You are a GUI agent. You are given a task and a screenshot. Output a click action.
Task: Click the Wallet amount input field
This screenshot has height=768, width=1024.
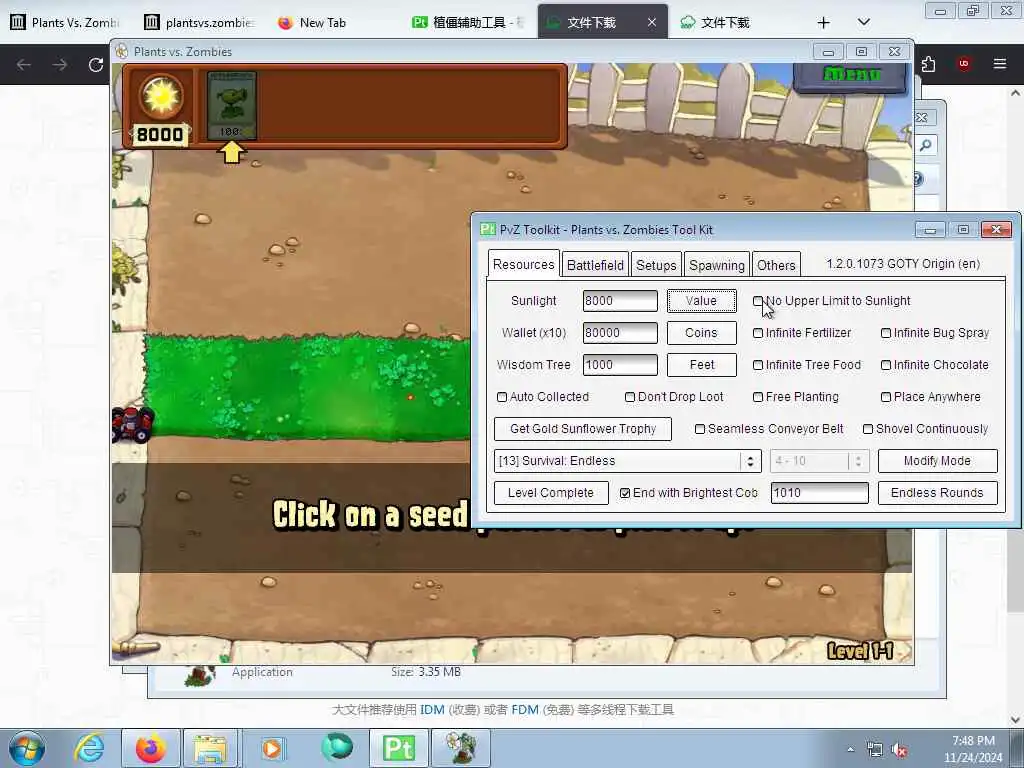(x=620, y=332)
